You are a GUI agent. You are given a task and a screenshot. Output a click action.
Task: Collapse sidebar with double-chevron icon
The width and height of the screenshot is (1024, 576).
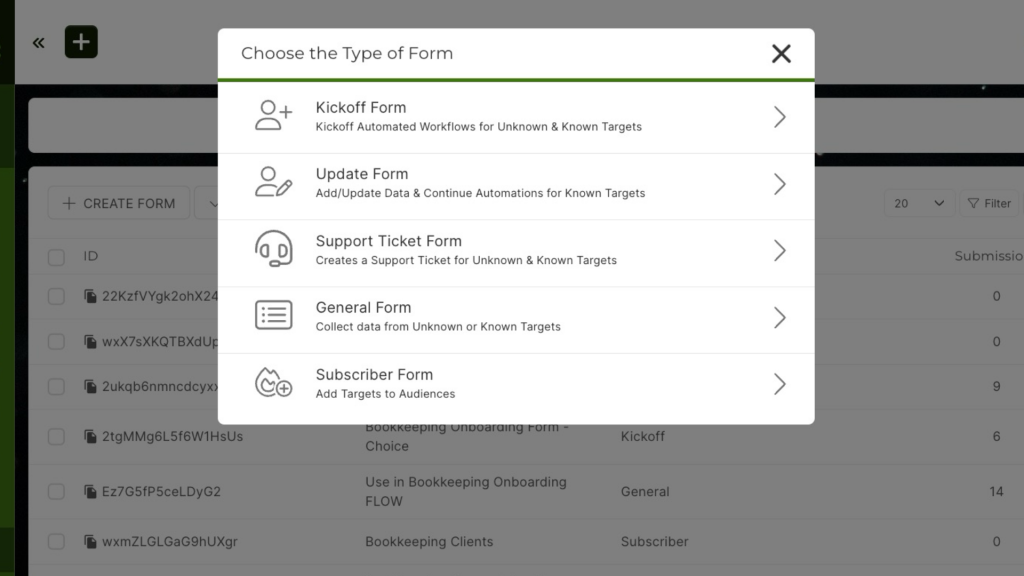(38, 42)
